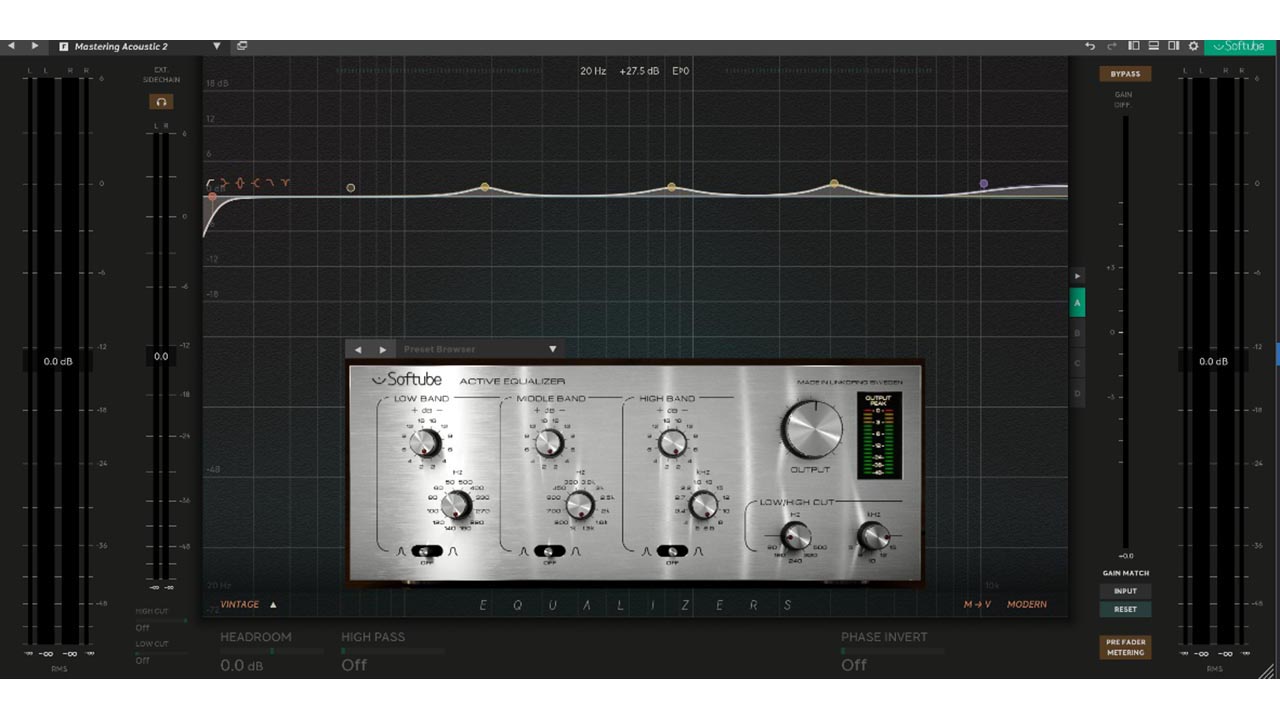
Task: Open the Mastering Acoustic 2 preset dropdown
Action: point(216,46)
